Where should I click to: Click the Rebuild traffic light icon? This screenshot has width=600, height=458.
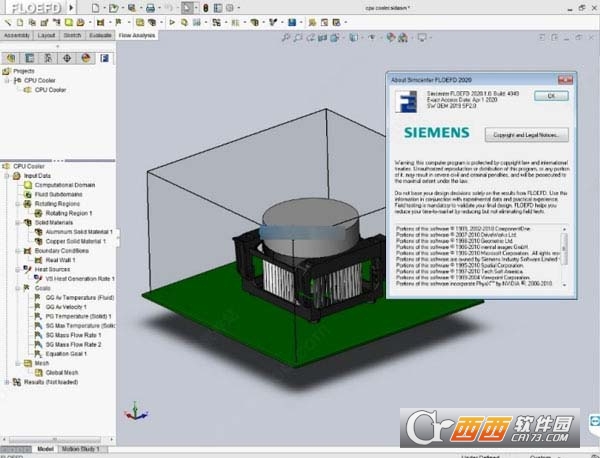(205, 8)
